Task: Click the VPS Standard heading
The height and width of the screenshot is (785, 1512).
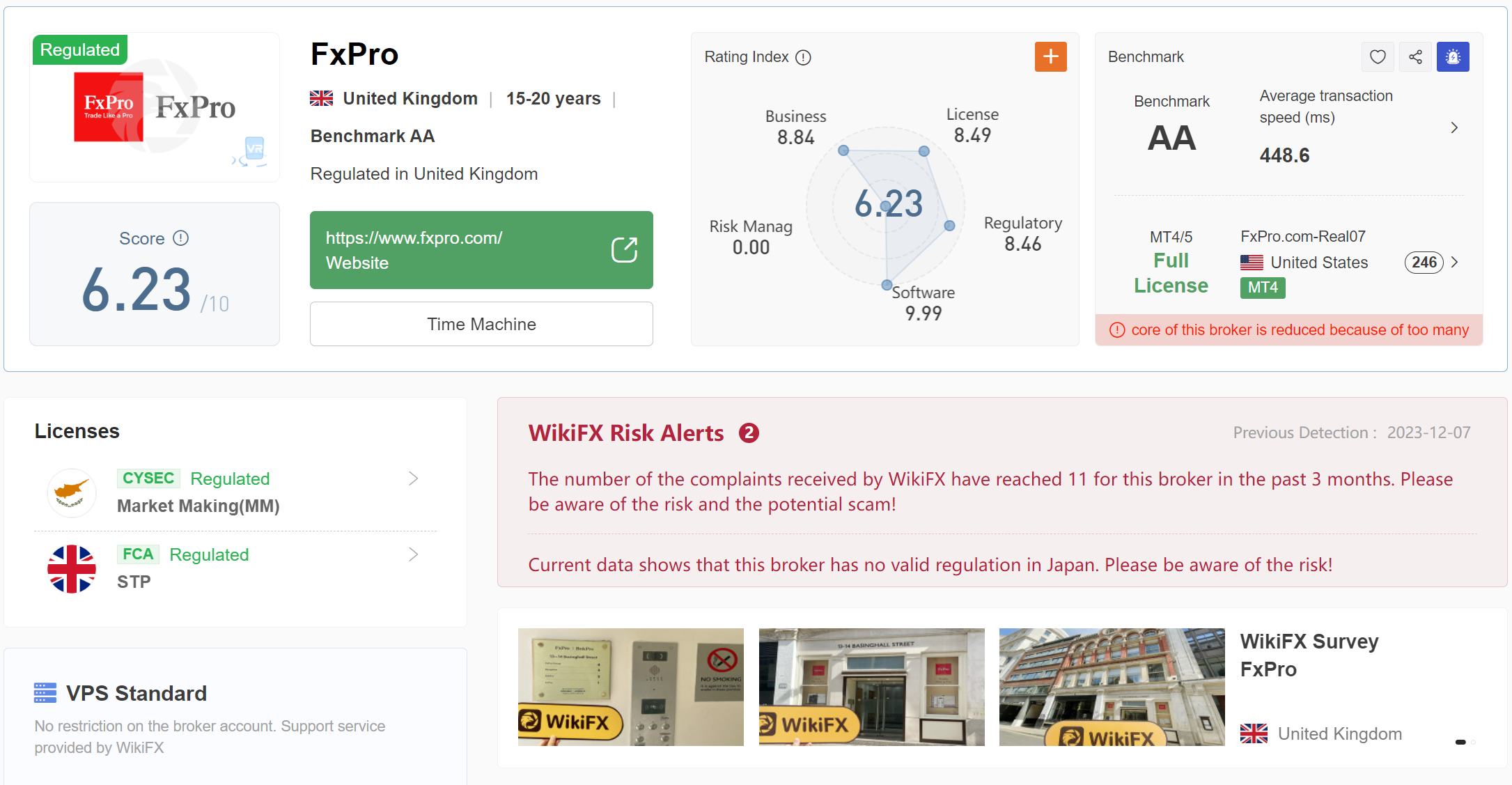Action: 137,693
